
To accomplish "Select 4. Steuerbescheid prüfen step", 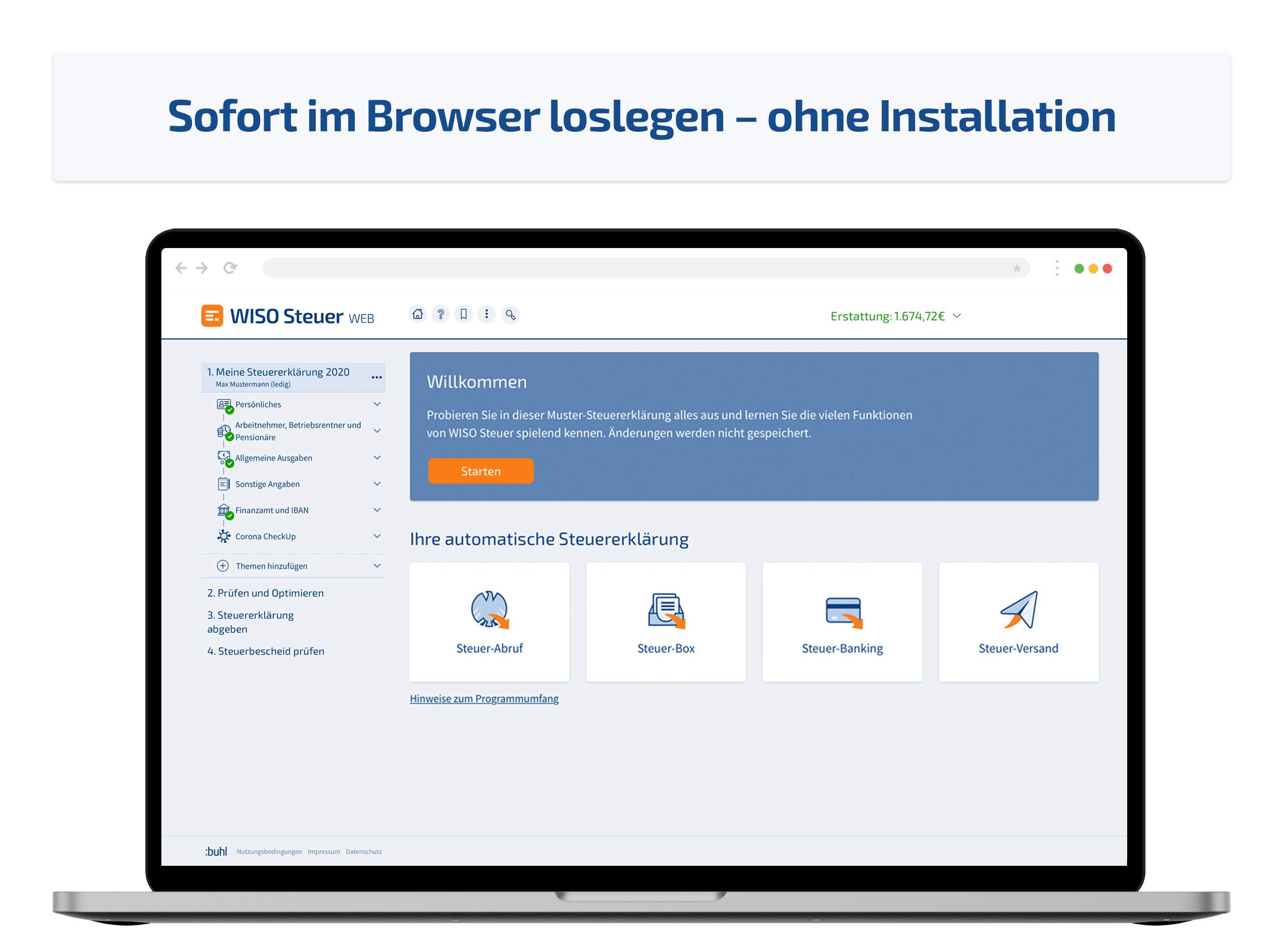I will tap(266, 651).
